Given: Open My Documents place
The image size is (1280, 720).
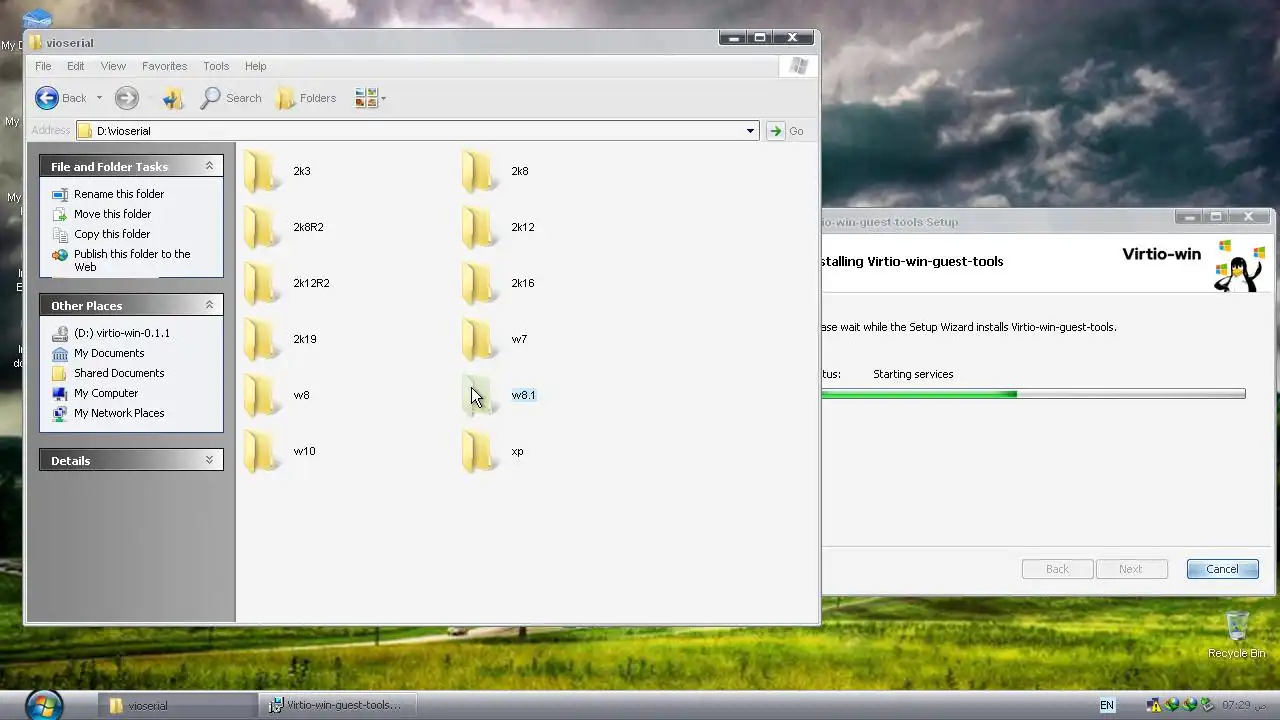Looking at the screenshot, I should pyautogui.click(x=109, y=353).
